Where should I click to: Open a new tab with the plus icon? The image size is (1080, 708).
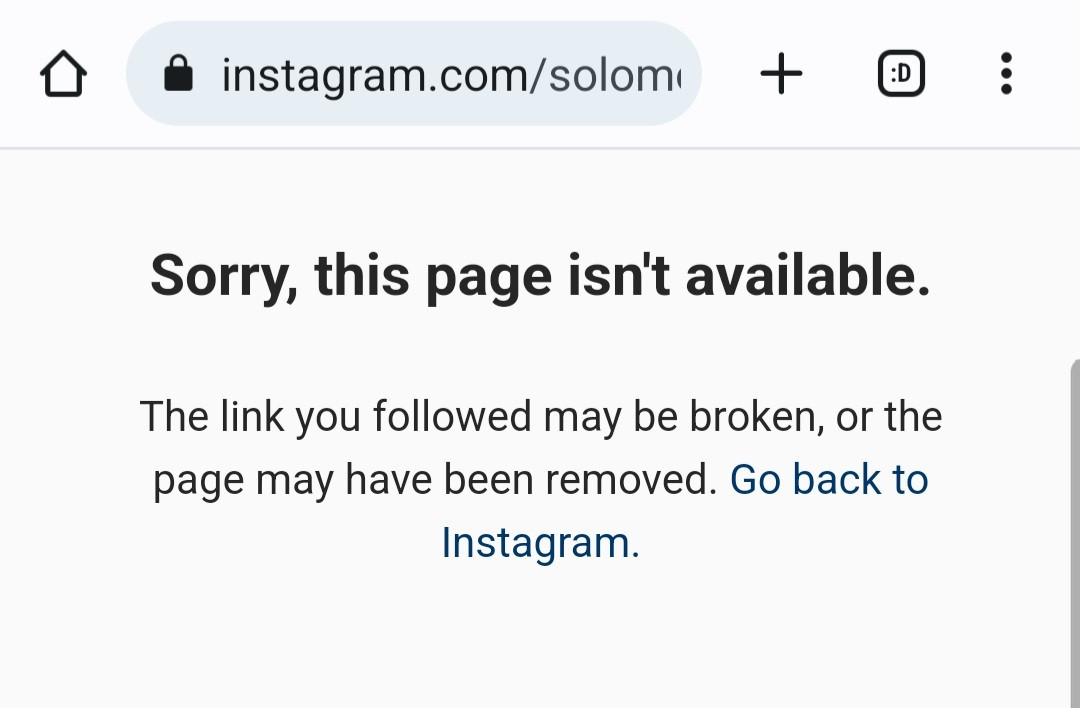click(781, 74)
